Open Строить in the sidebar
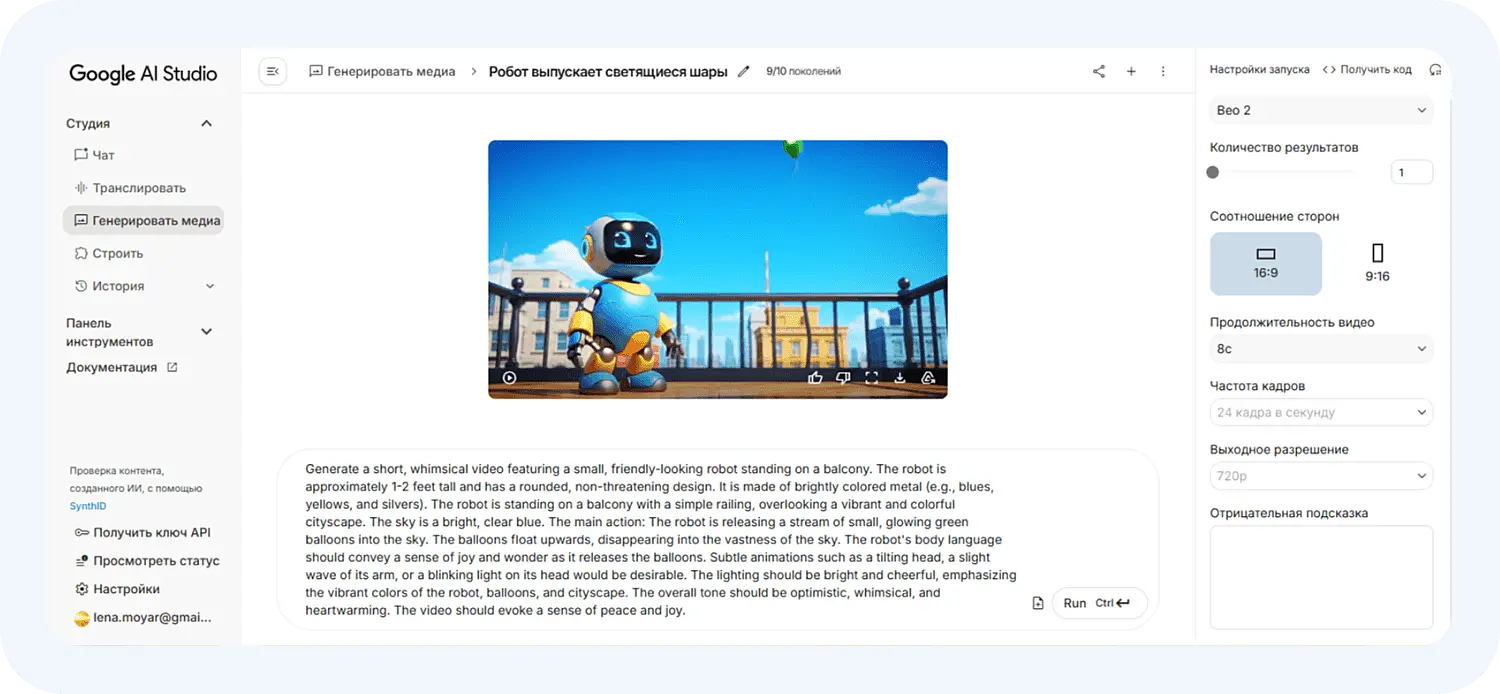This screenshot has height=694, width=1500. [117, 253]
